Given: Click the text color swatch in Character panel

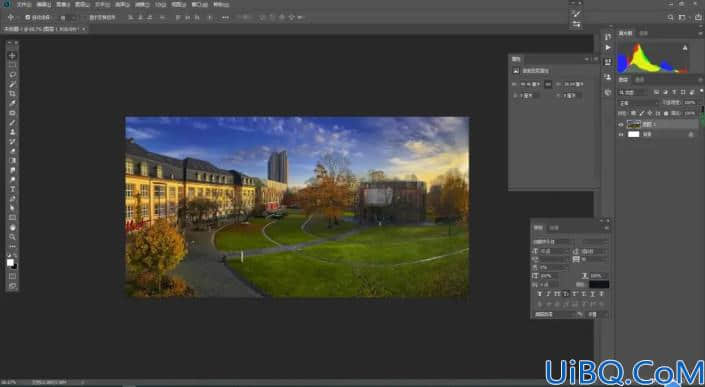Looking at the screenshot, I should tap(599, 284).
